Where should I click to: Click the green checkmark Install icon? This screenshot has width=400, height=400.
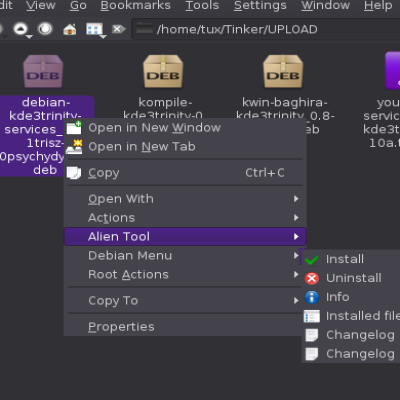[x=312, y=259]
